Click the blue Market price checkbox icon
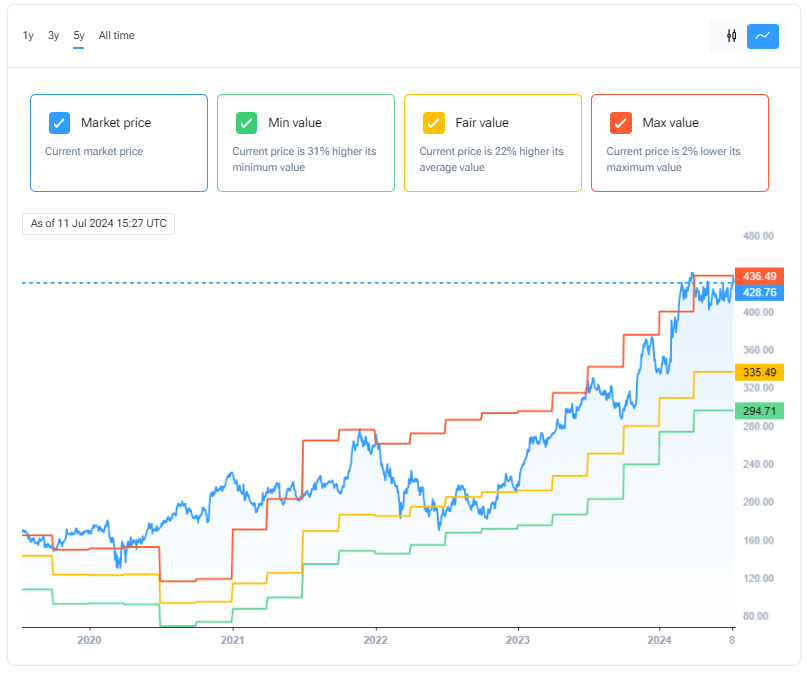 point(58,122)
